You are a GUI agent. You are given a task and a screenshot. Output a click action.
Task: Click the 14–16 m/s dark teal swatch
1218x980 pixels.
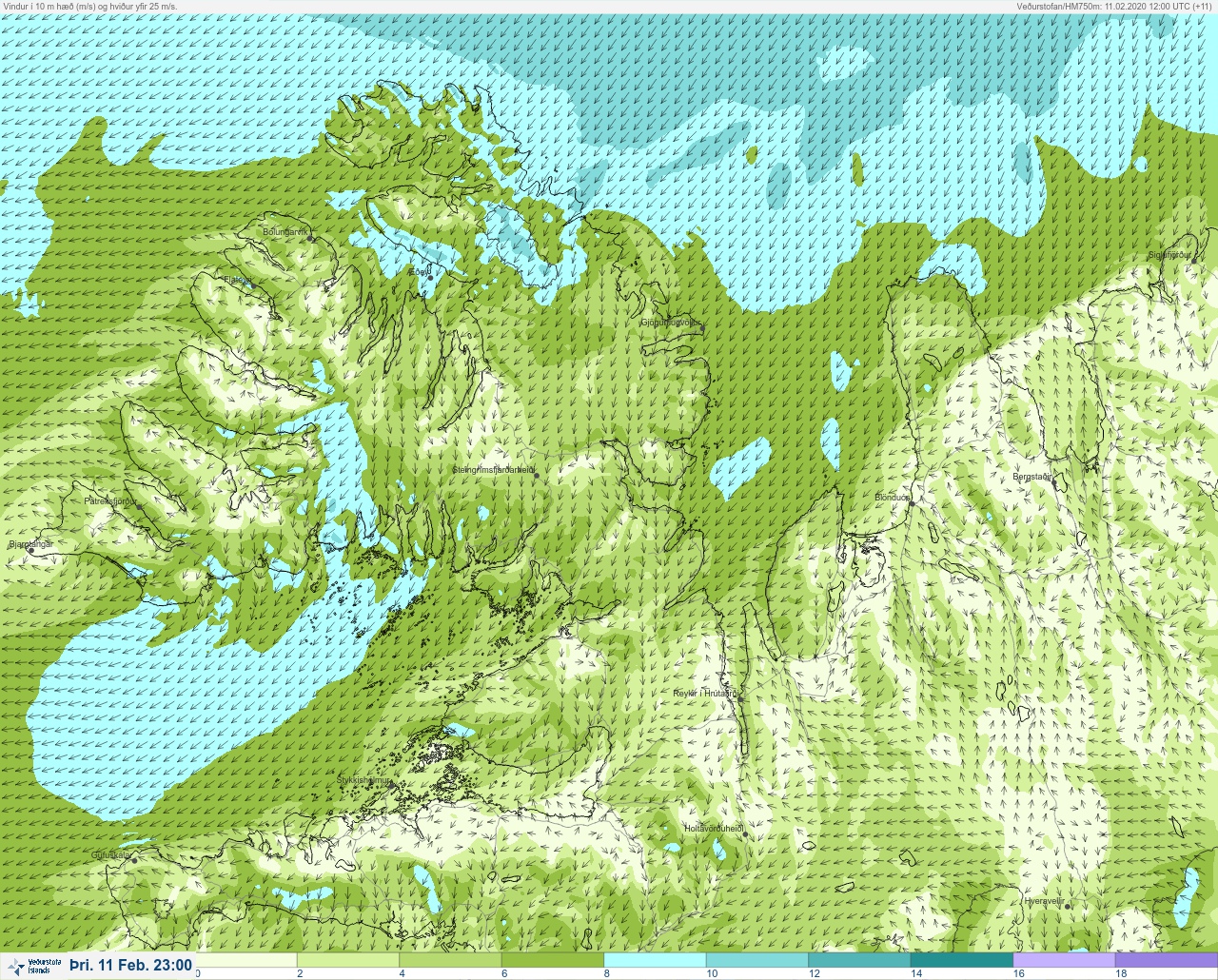pos(962,960)
